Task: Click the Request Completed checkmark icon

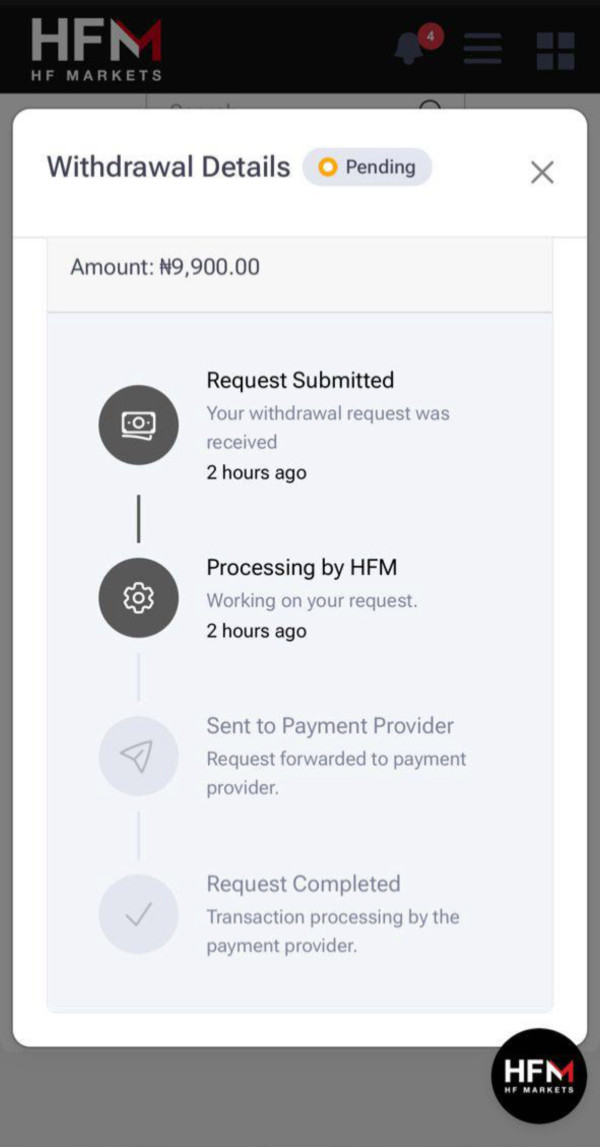Action: click(138, 914)
